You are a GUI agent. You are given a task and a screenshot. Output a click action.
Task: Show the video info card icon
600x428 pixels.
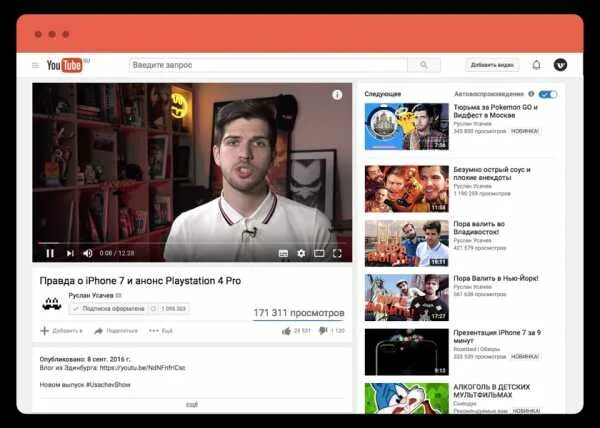[x=337, y=94]
